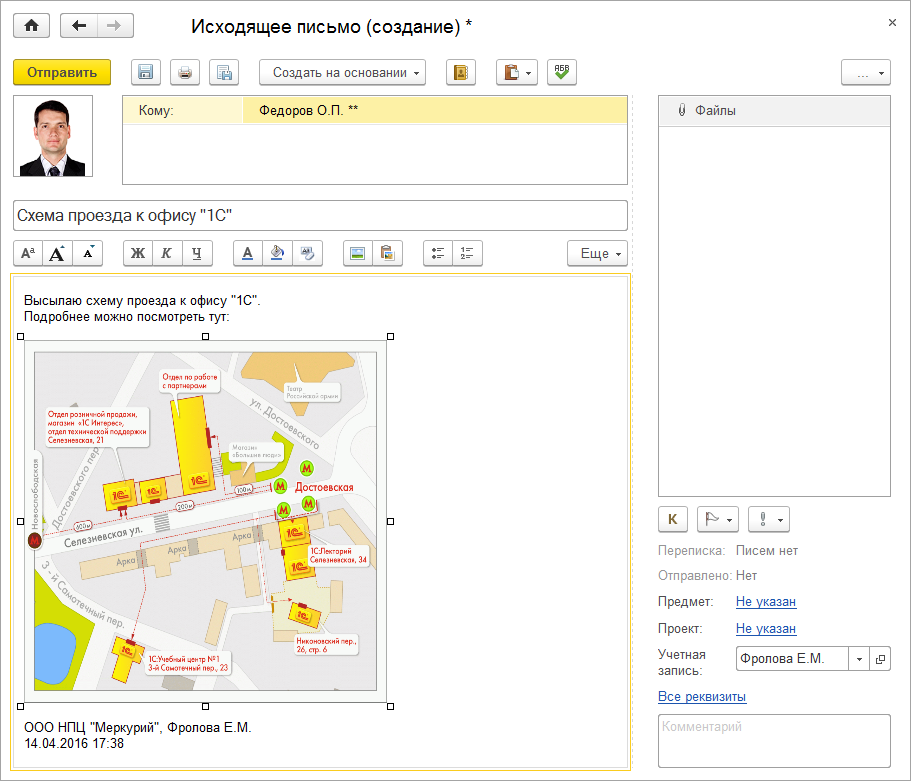Toggle italic formatting К
911x781 pixels.
(x=167, y=253)
